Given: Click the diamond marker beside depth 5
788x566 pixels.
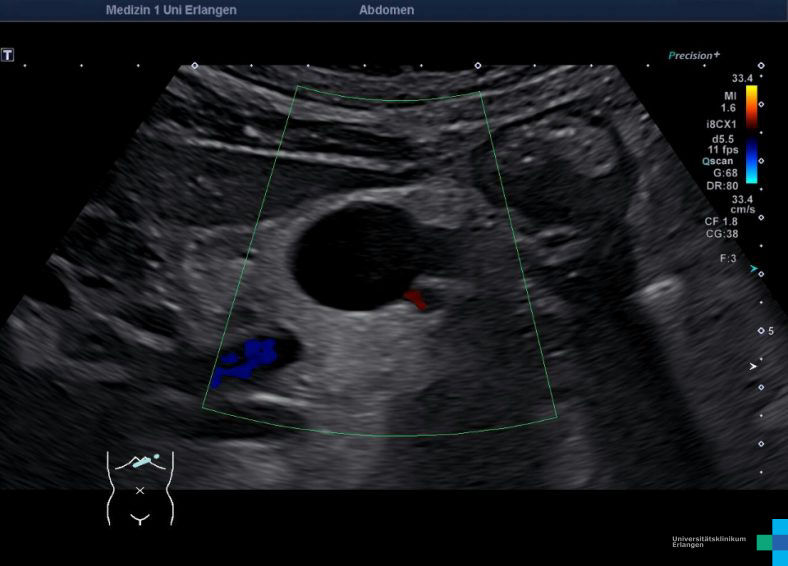Looking at the screenshot, I should coord(760,331).
